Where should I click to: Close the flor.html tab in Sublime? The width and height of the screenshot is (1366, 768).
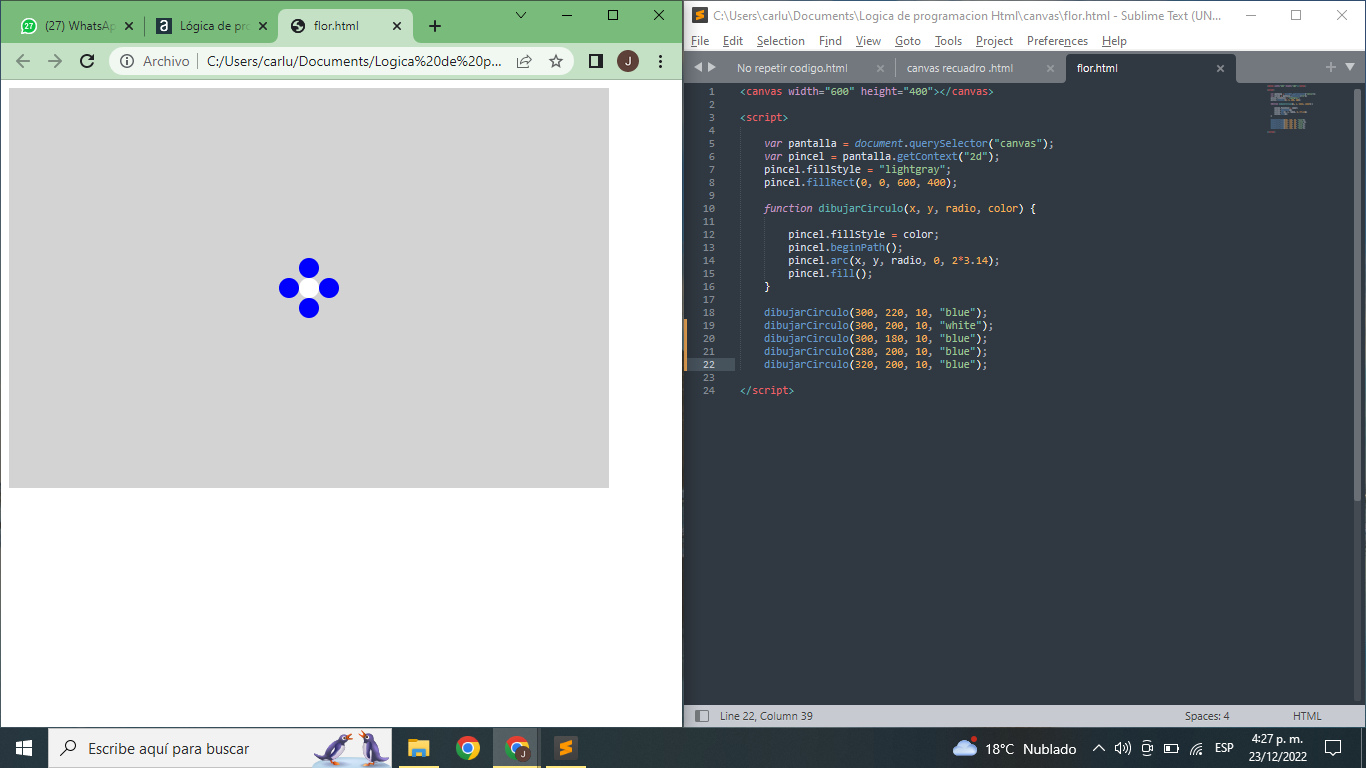[x=1220, y=68]
